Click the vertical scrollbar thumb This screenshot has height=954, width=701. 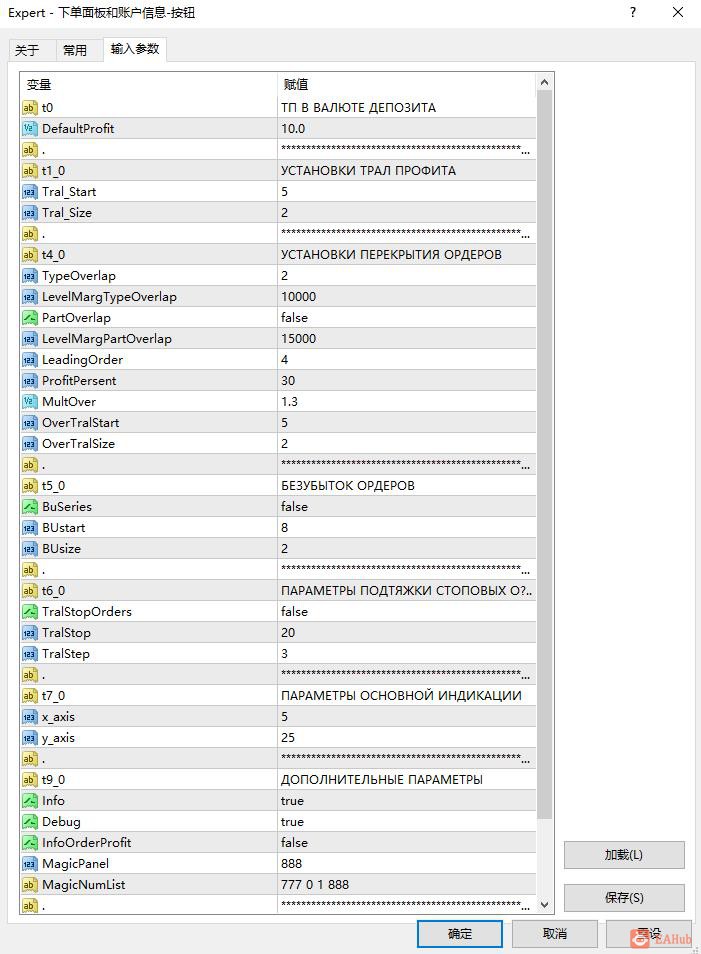(545, 455)
